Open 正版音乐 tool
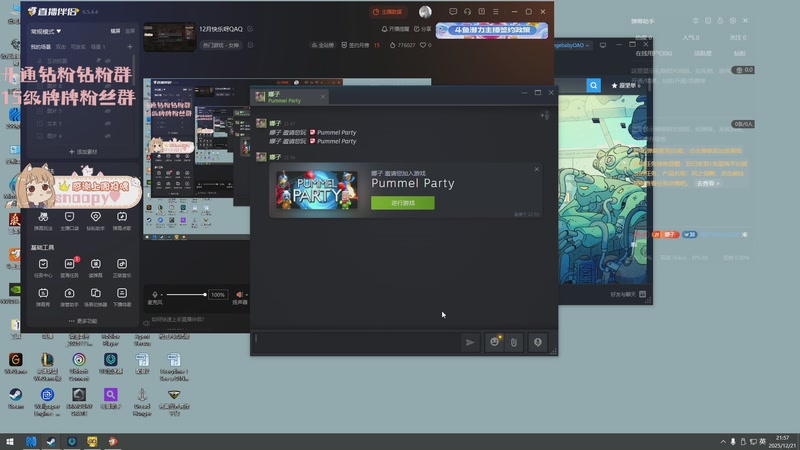Image resolution: width=800 pixels, height=450 pixels. click(122, 268)
